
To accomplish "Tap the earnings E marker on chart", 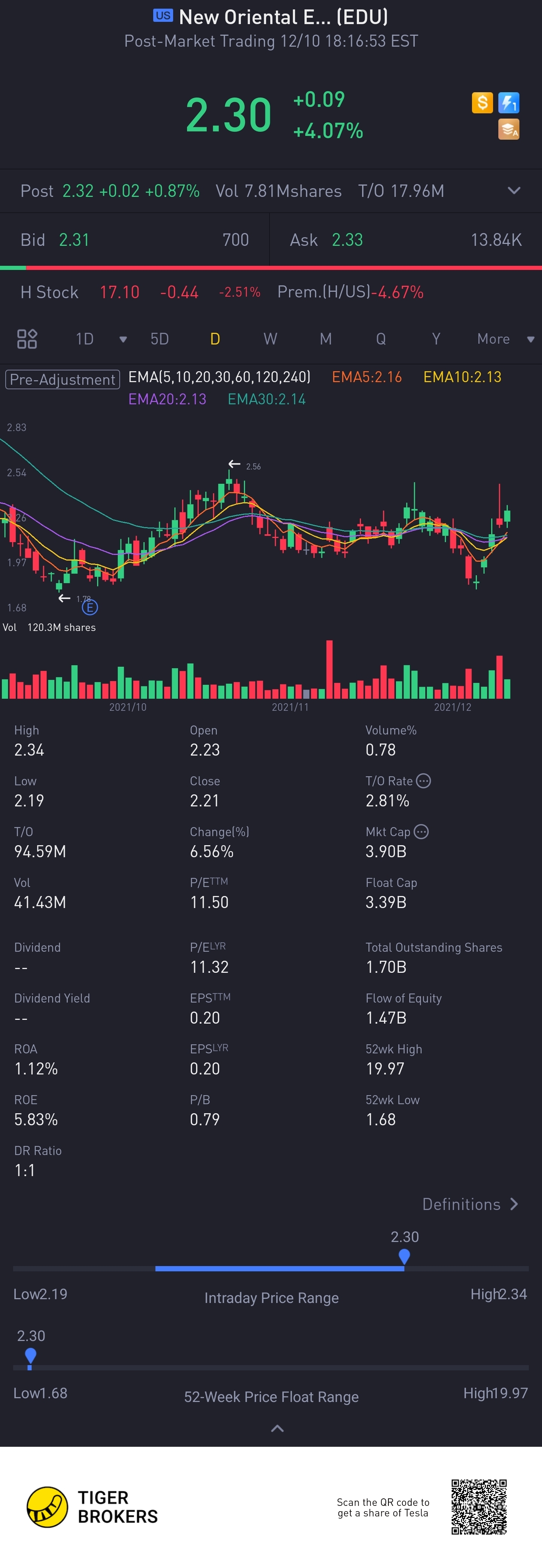I will tap(90, 607).
